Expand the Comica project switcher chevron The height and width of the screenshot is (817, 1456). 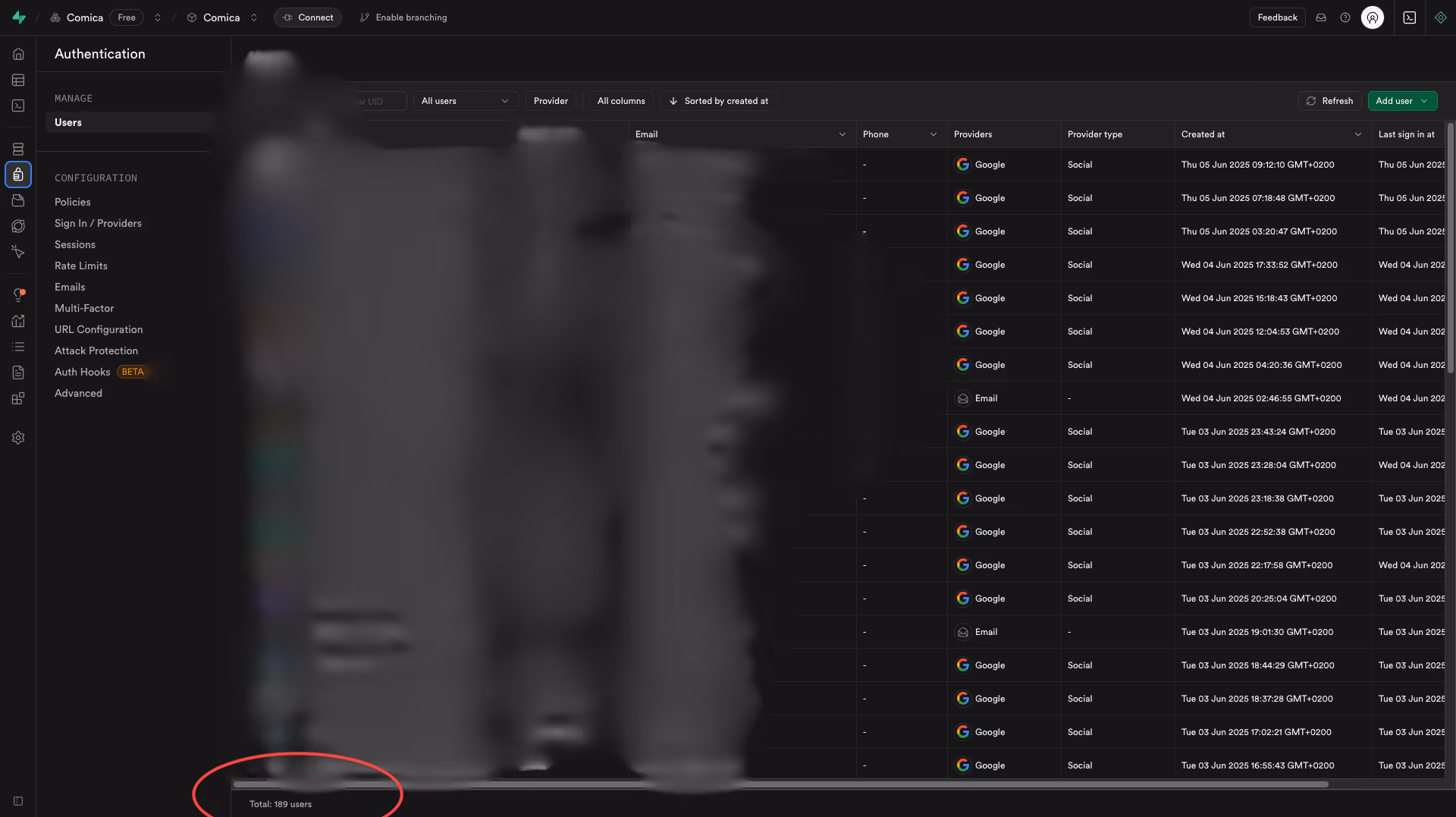coord(254,17)
